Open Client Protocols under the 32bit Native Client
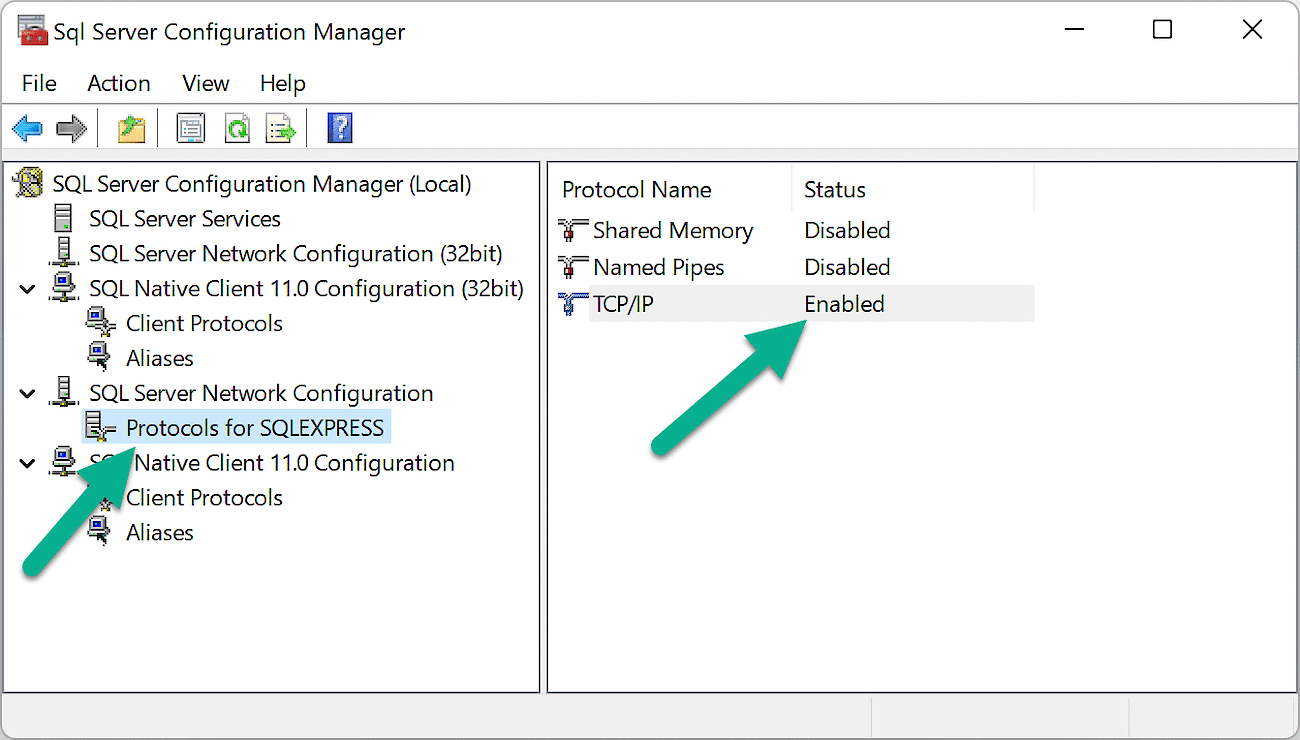The height and width of the screenshot is (740, 1300). [x=204, y=324]
